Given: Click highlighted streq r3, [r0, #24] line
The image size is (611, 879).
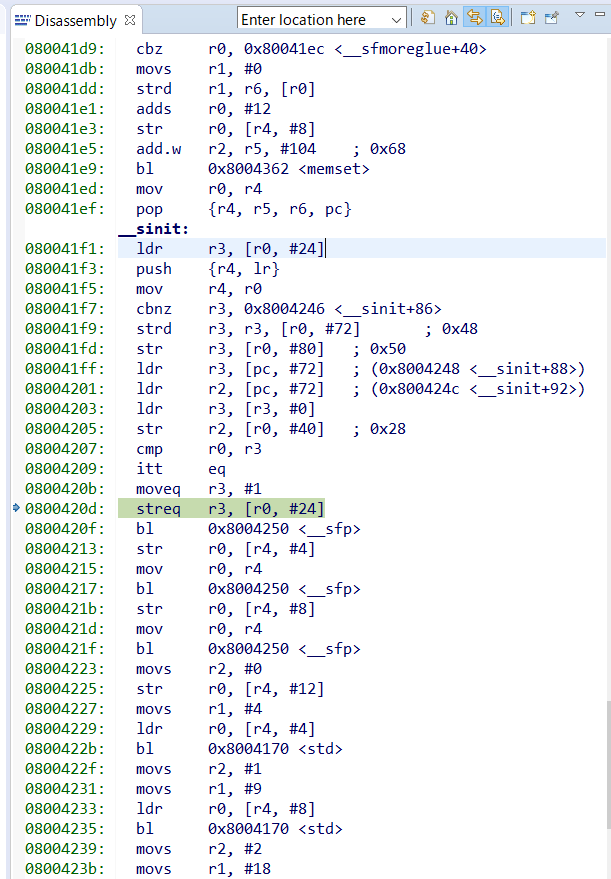Looking at the screenshot, I should [x=221, y=508].
